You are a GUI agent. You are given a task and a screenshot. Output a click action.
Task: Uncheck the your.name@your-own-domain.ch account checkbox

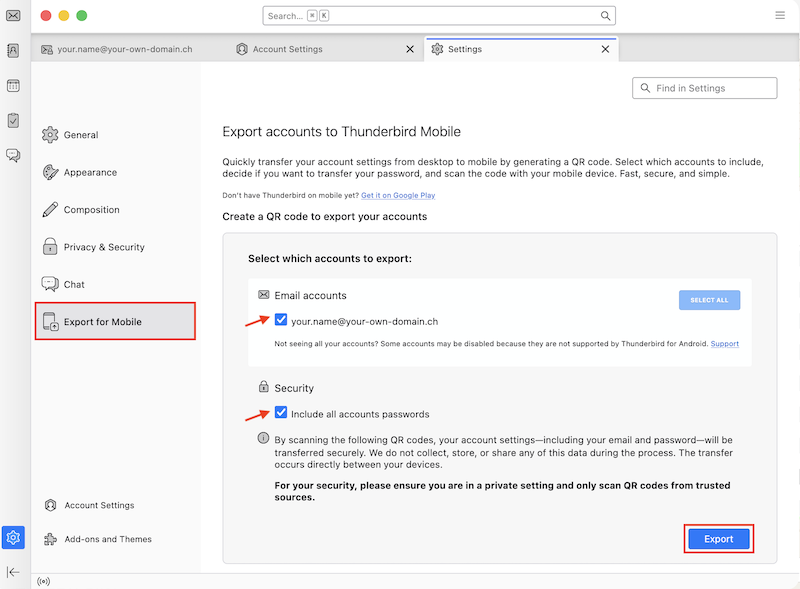tap(281, 320)
